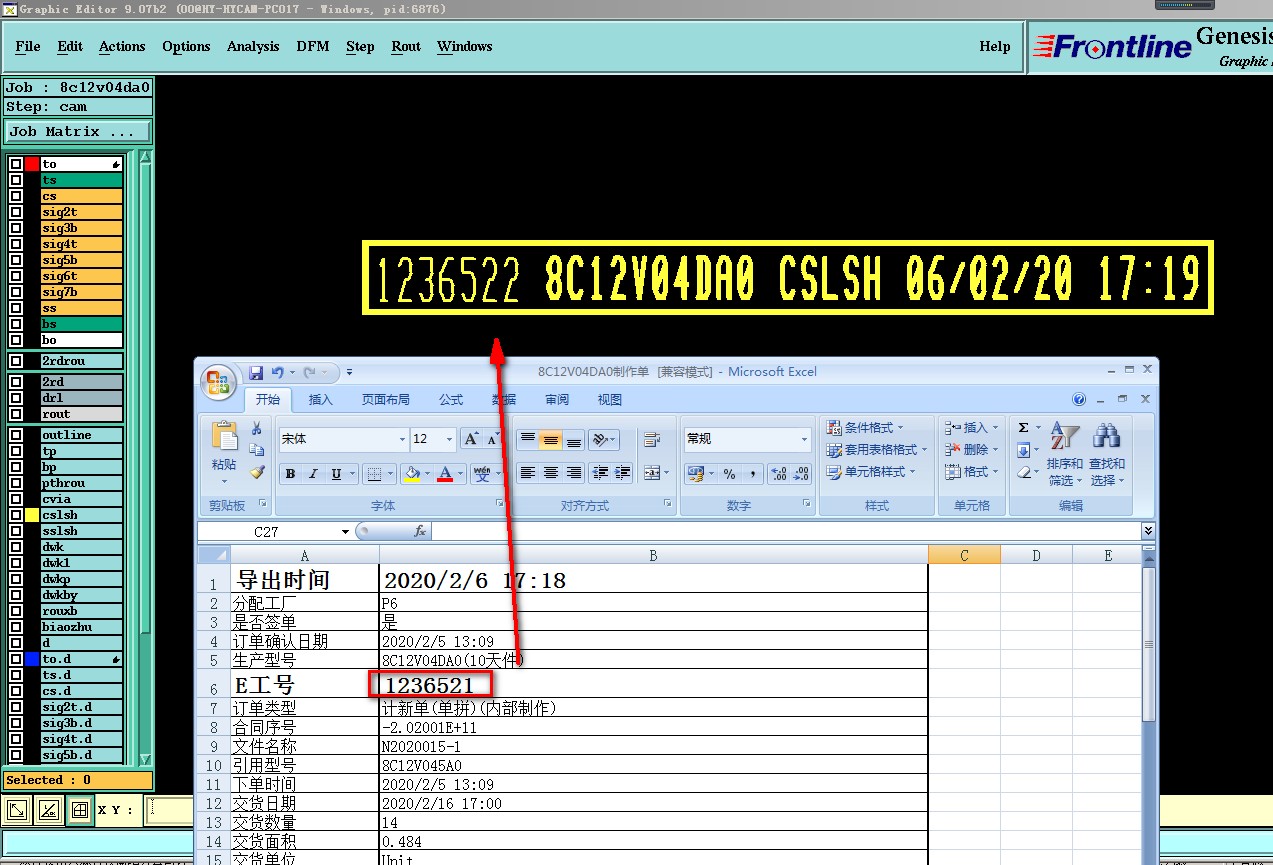This screenshot has height=865, width=1273.
Task: Toggle checkbox for layer drl
Action: pyautogui.click(x=16, y=398)
